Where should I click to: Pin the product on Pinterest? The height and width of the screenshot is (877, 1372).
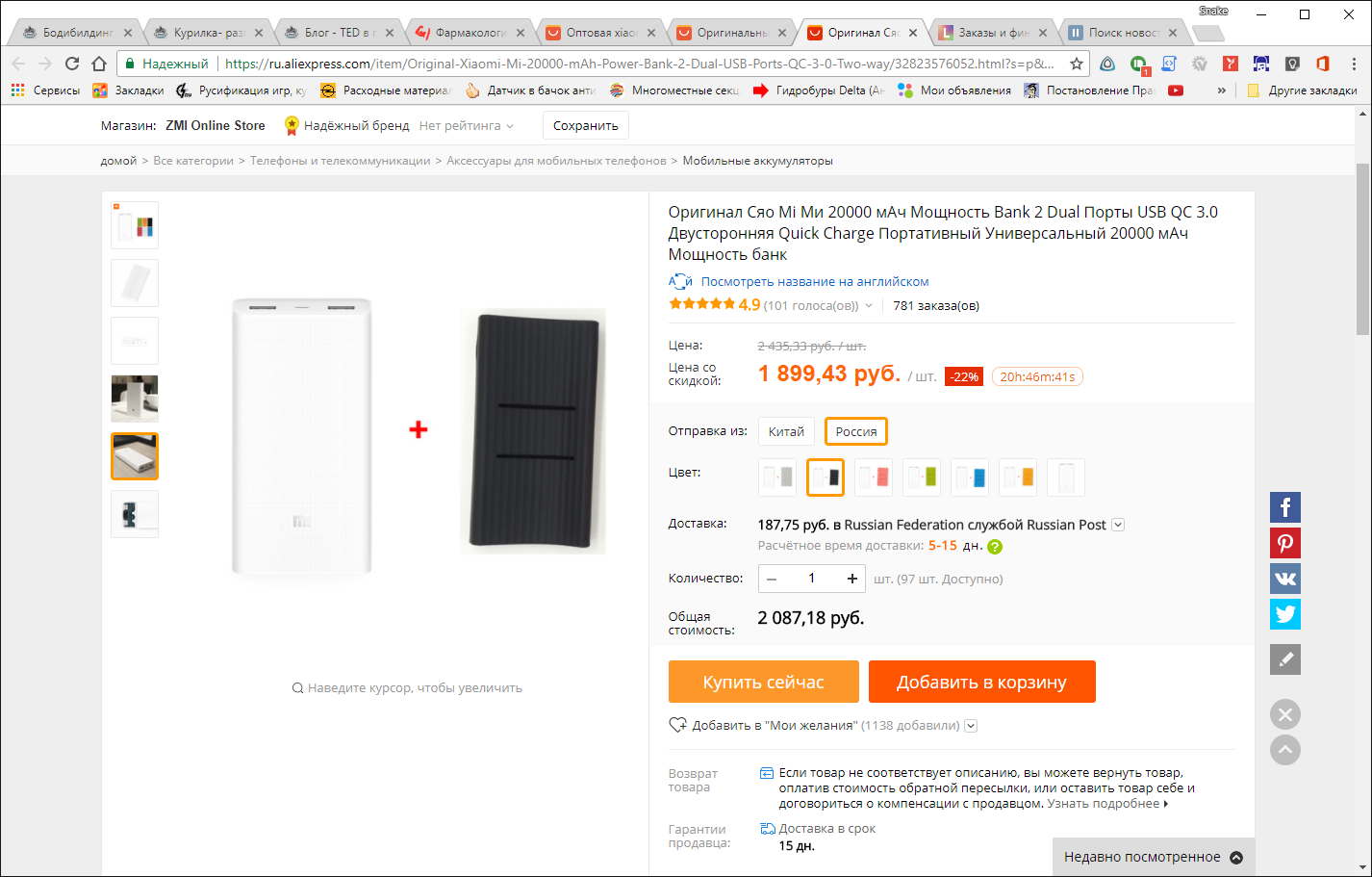click(x=1284, y=543)
